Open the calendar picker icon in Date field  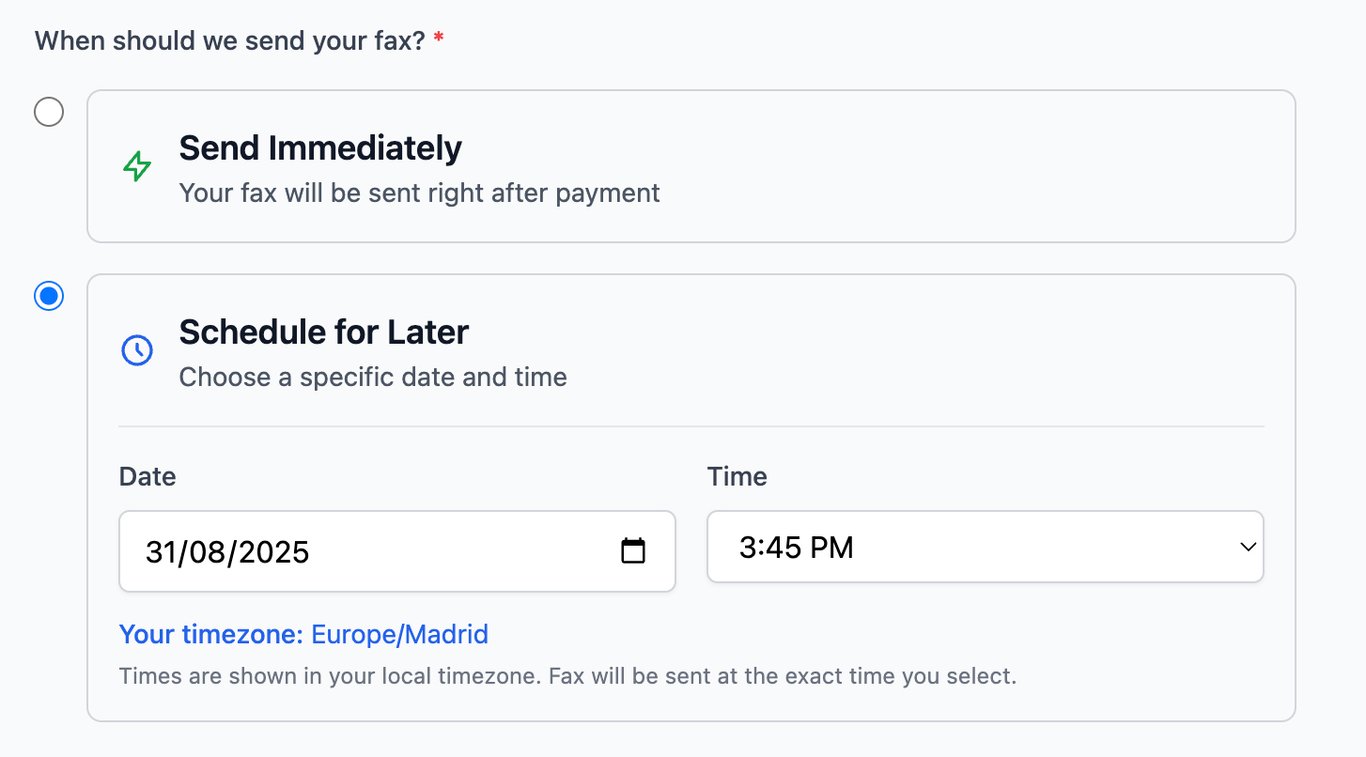point(633,551)
